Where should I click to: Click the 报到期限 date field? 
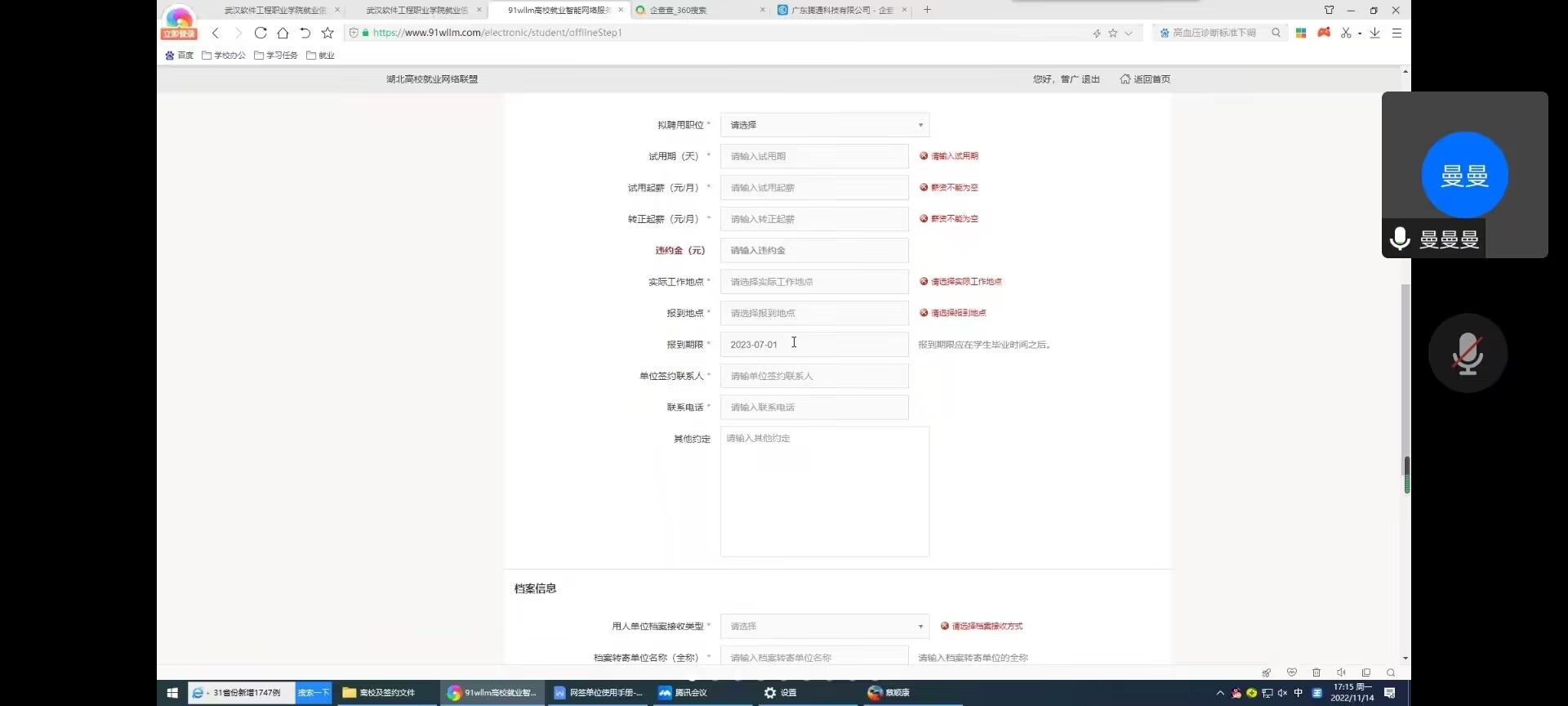813,345
